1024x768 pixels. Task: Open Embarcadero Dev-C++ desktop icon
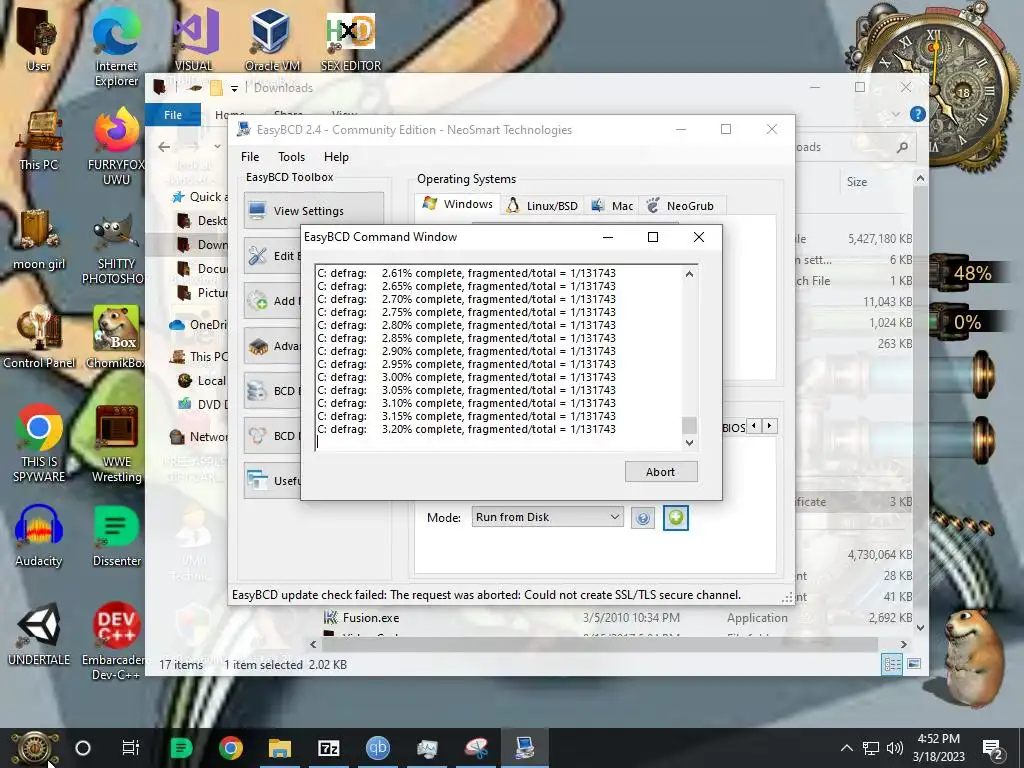[x=116, y=641]
